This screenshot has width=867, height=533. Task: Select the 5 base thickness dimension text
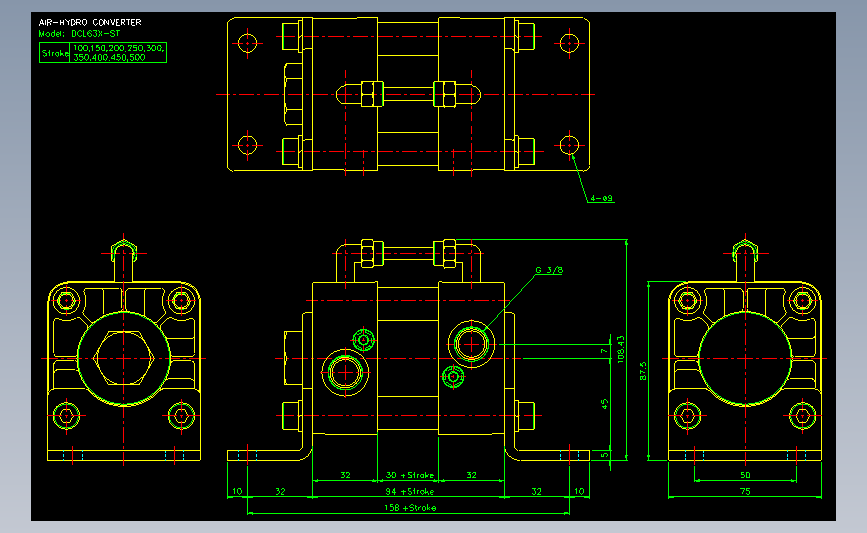604,455
